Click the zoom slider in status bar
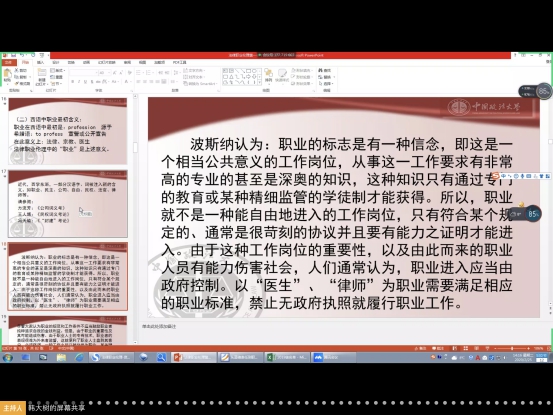This screenshot has height=415, width=553. tap(512, 348)
